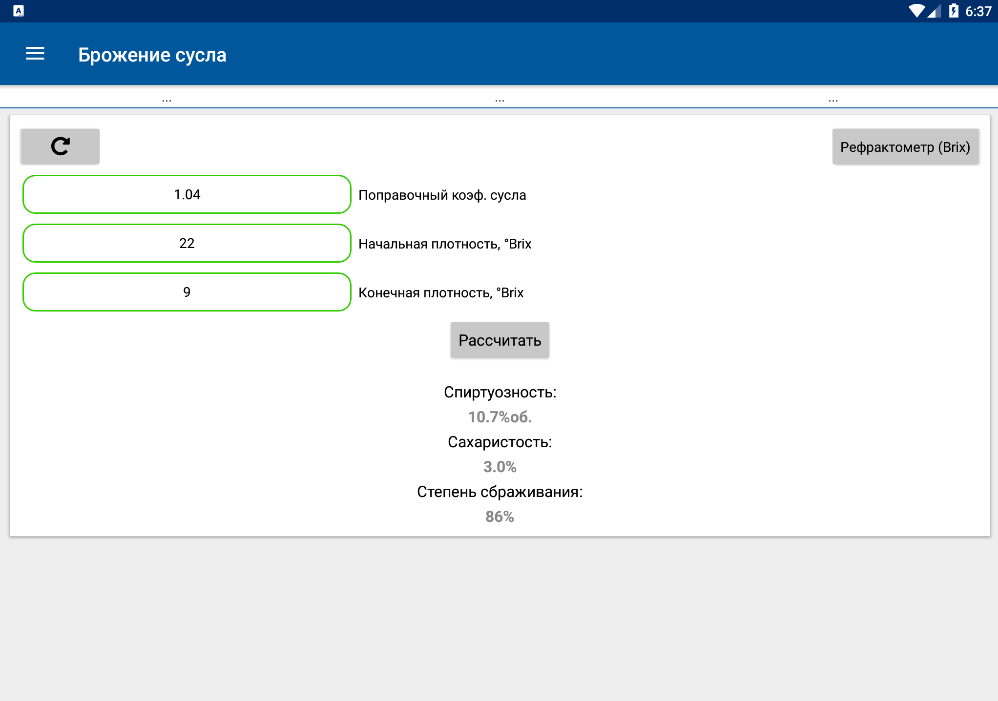Click the 3.0% sugar value
The image size is (998, 701).
coord(500,467)
